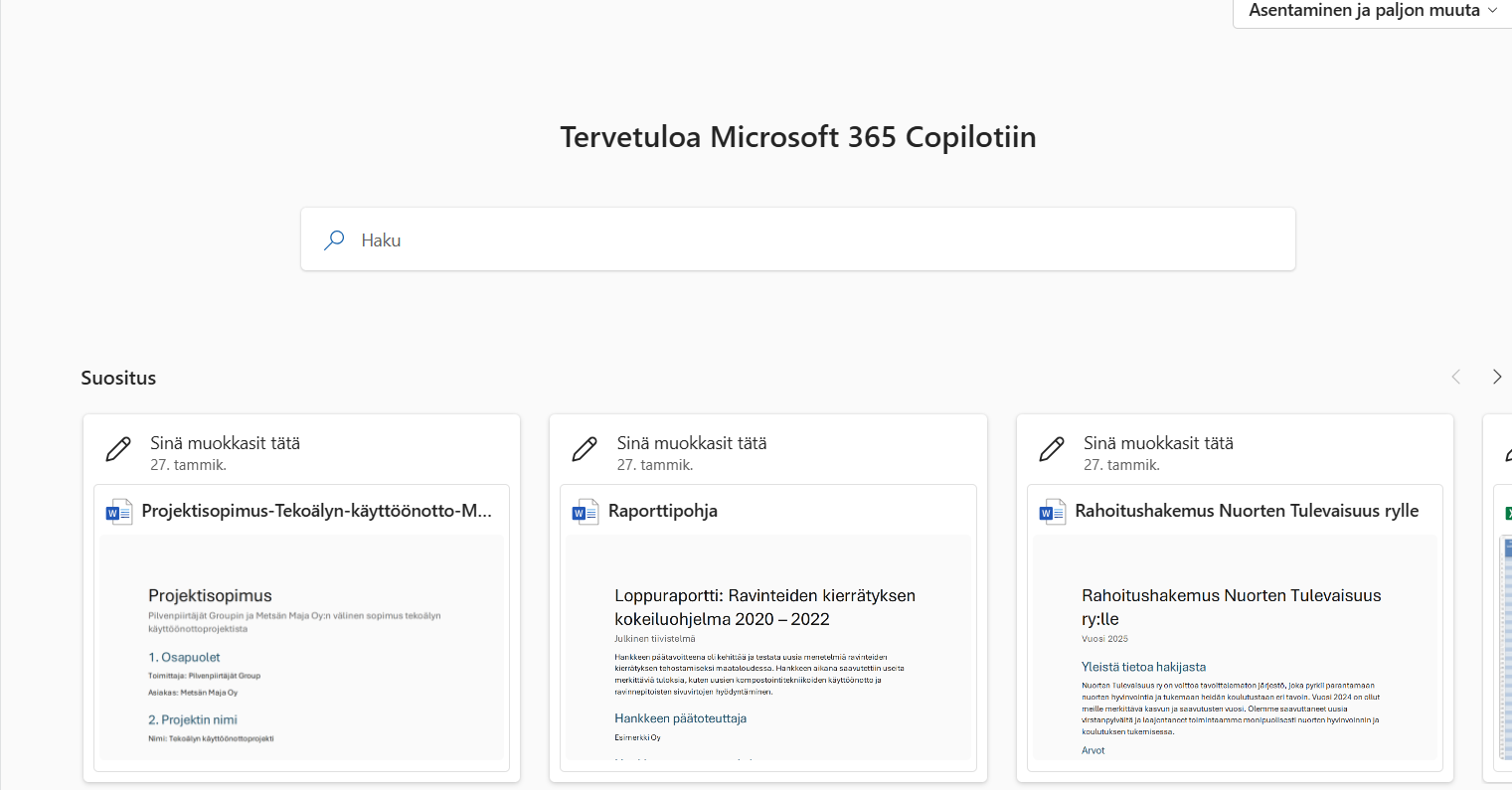Click the pencil icon on the Raporttipohja card
The width and height of the screenshot is (1512, 790).
click(x=585, y=450)
